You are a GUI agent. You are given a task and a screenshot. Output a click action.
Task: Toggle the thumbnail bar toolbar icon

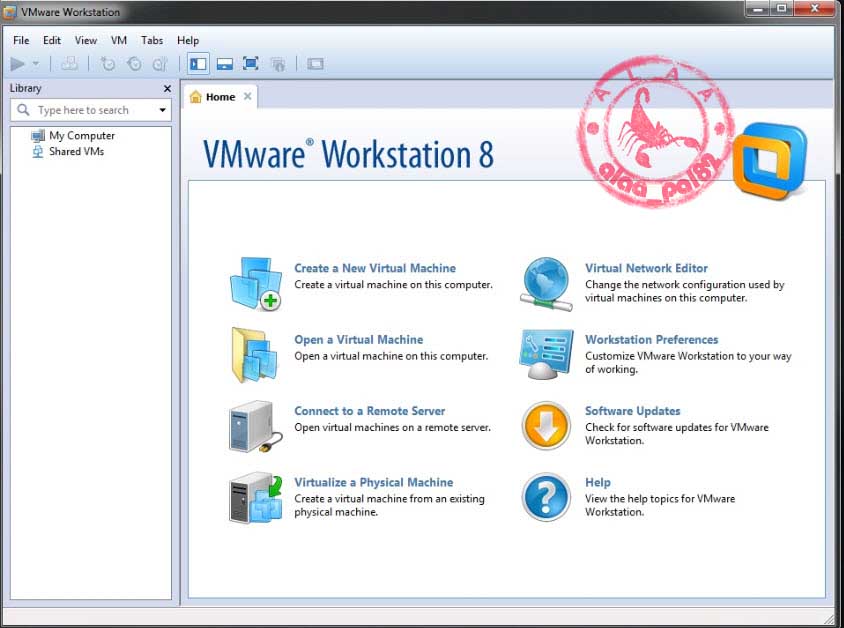(224, 64)
